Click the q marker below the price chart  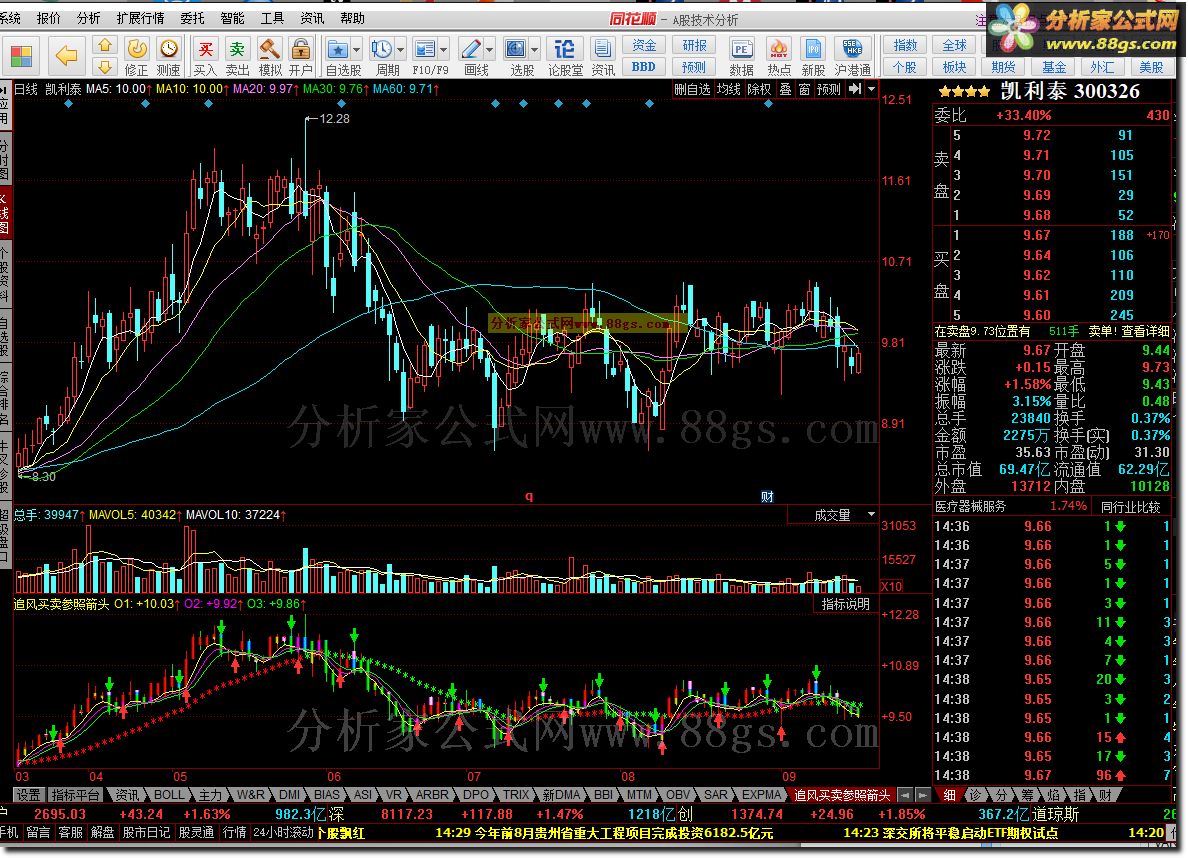pyautogui.click(x=529, y=496)
